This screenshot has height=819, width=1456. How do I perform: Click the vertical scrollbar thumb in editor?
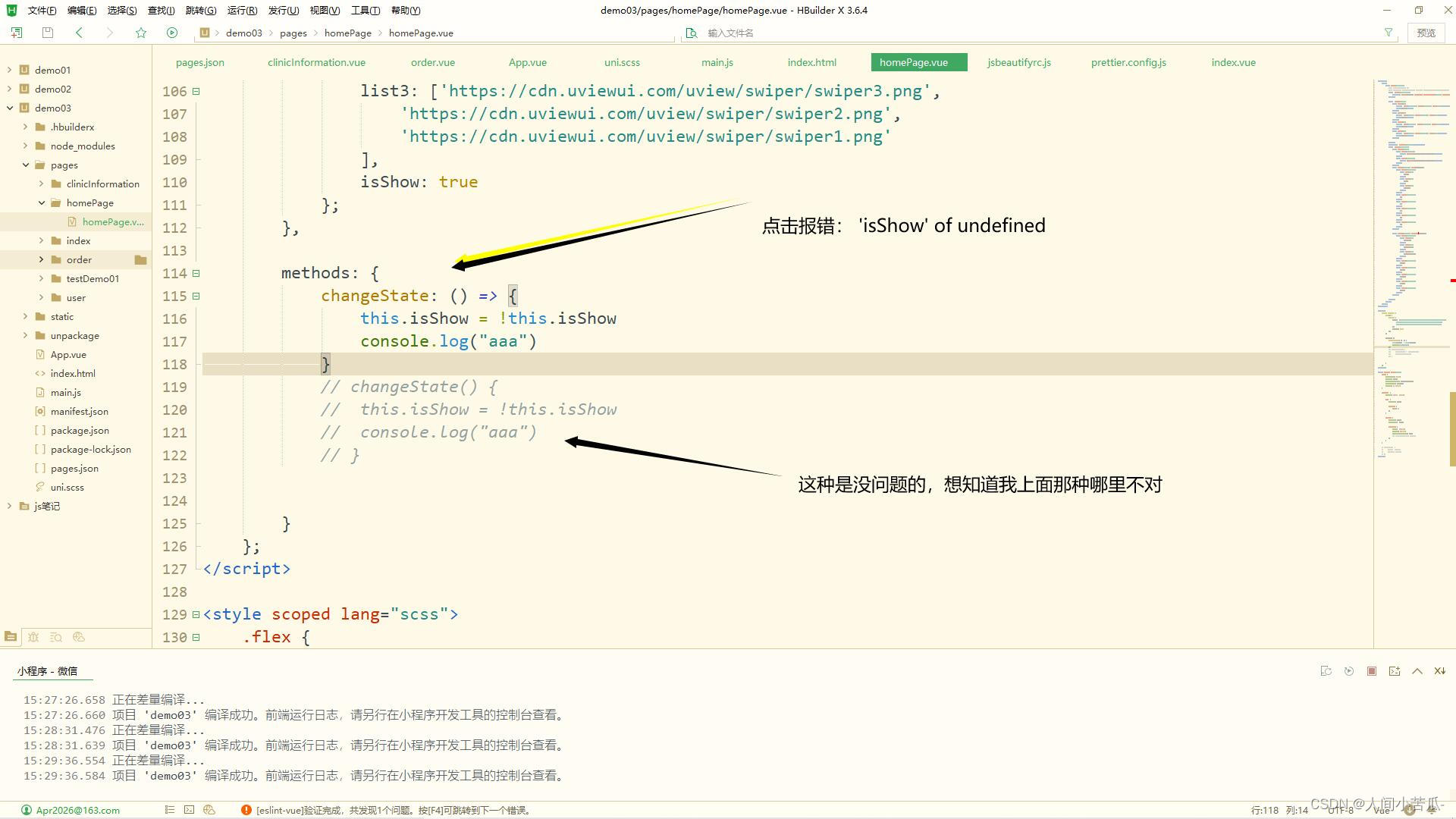1452,428
